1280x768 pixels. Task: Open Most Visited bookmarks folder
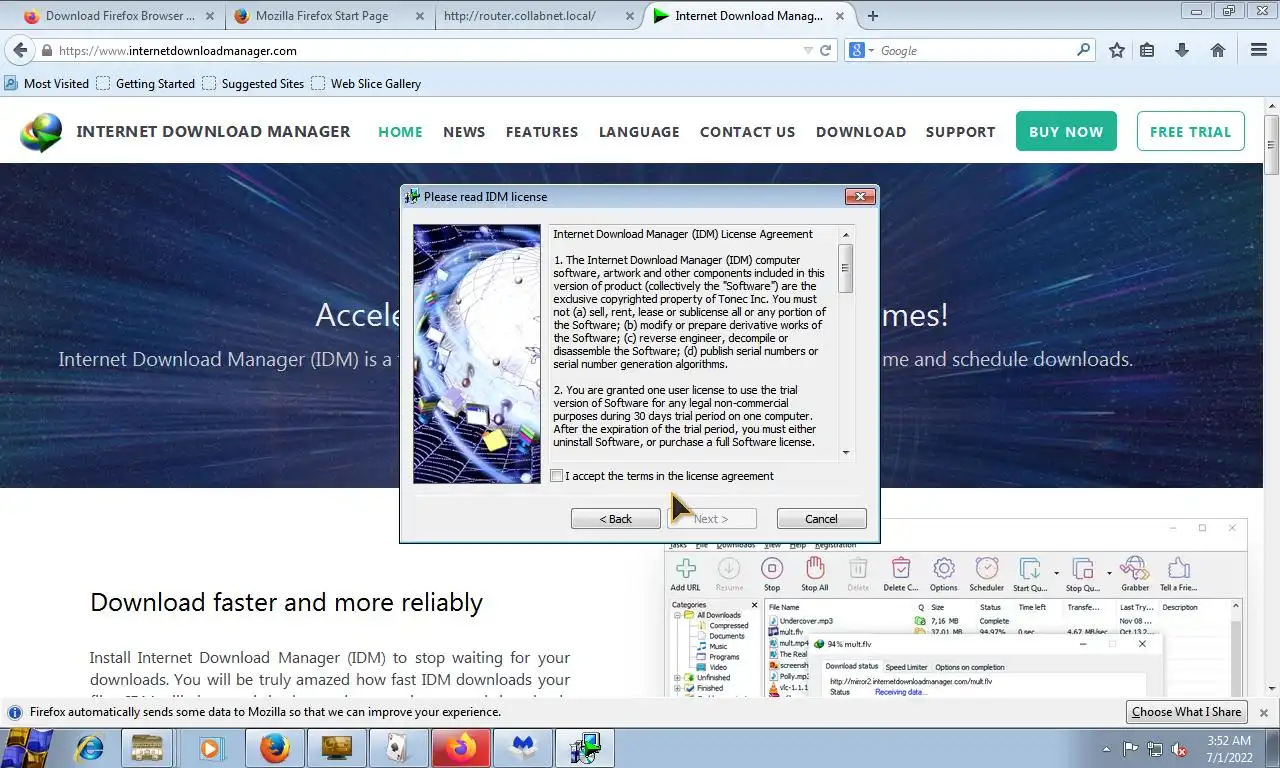click(x=47, y=84)
